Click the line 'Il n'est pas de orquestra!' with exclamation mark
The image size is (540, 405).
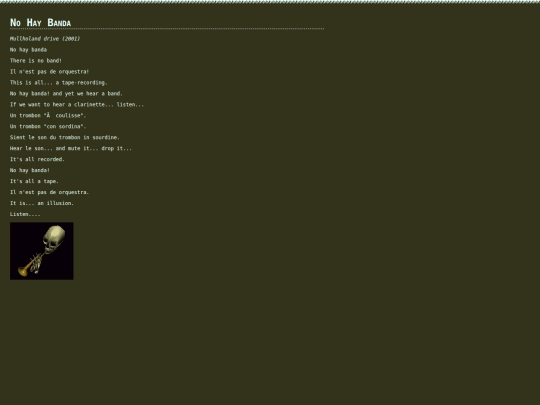[x=49, y=72]
